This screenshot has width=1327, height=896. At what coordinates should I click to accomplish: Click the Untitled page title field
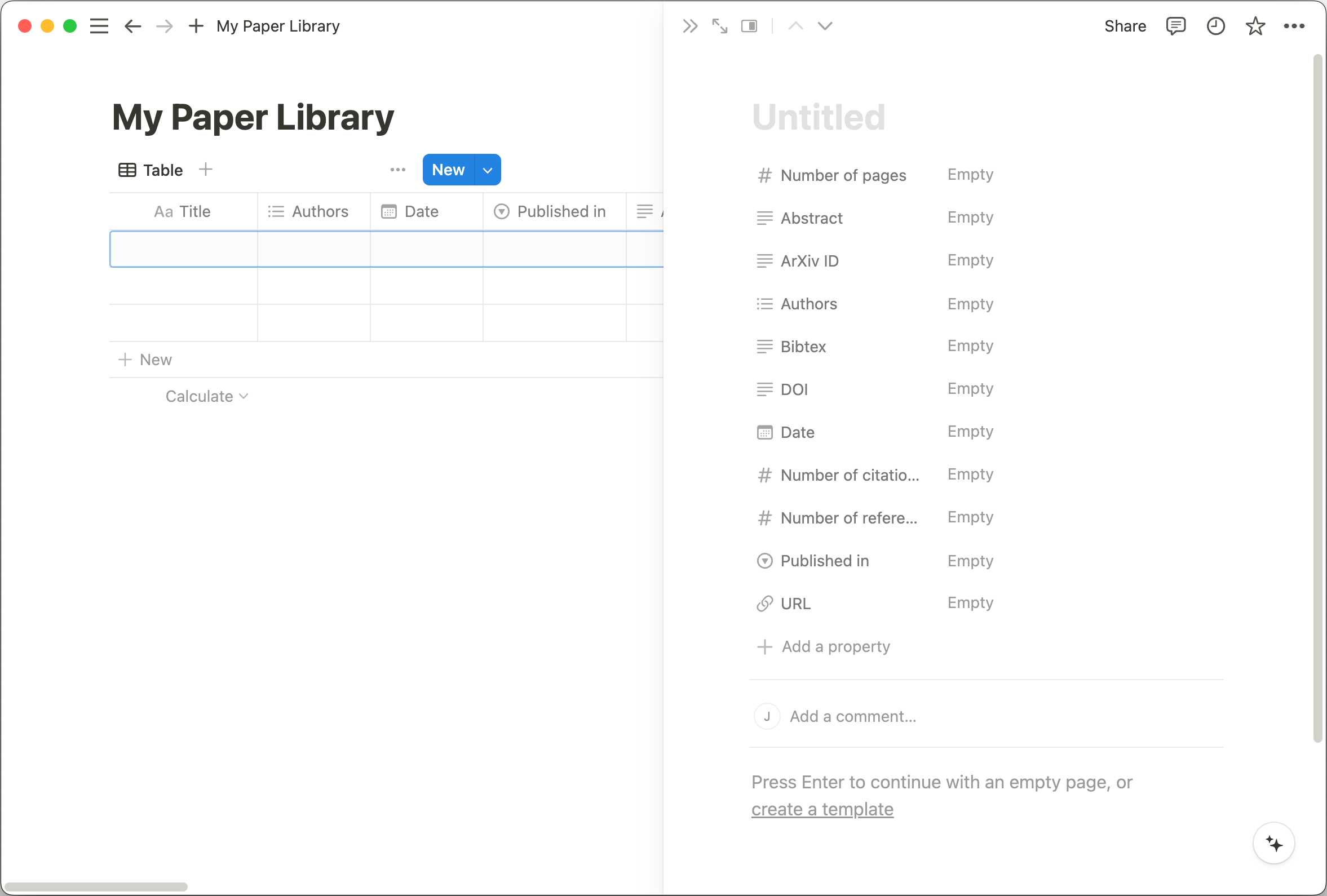click(x=819, y=117)
